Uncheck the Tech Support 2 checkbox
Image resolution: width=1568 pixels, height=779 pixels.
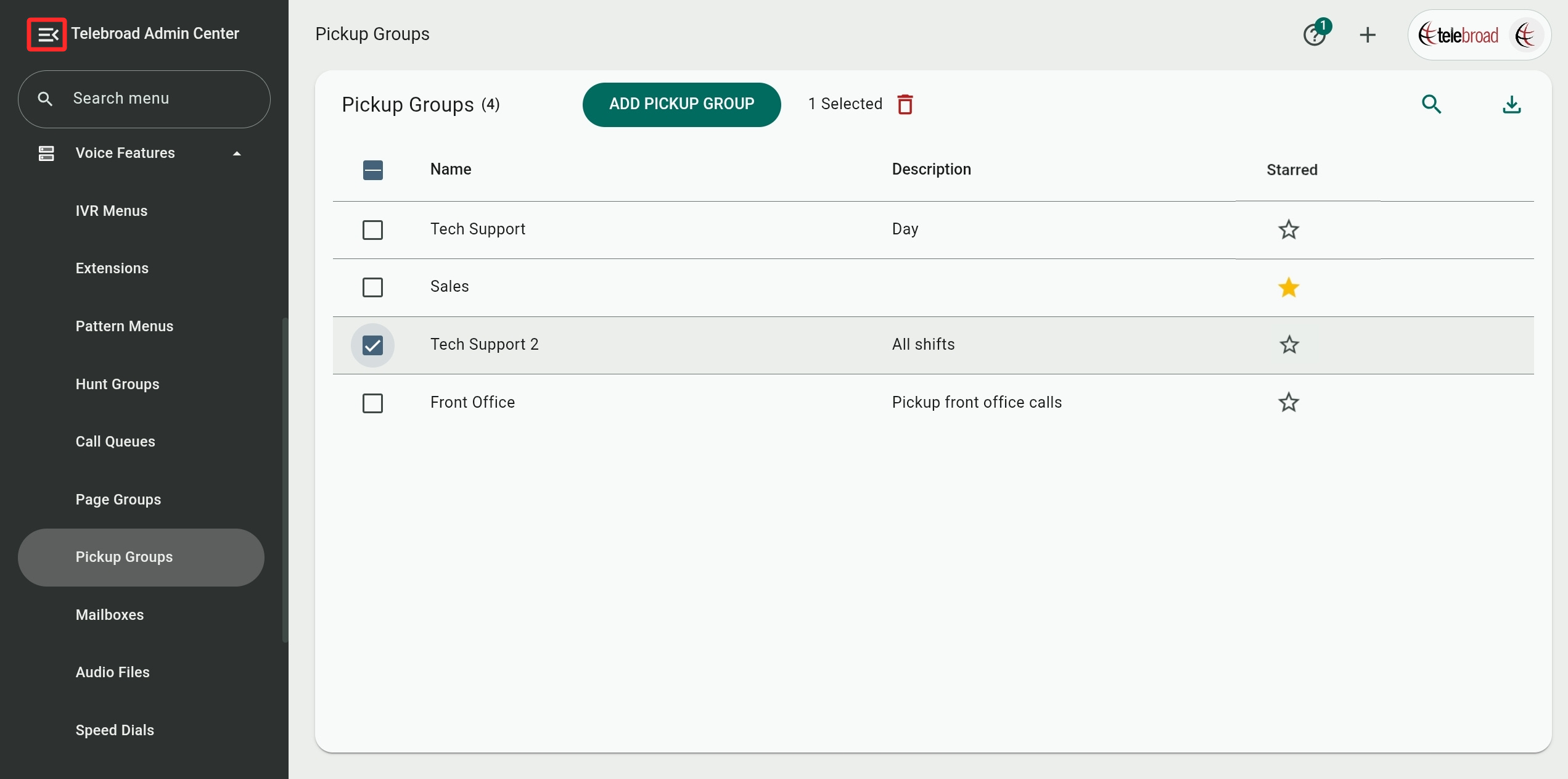pos(372,345)
